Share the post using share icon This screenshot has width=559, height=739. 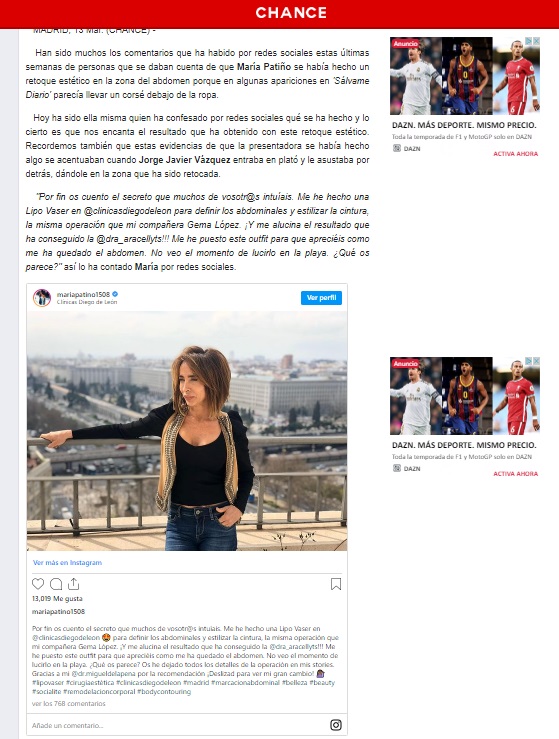click(74, 584)
